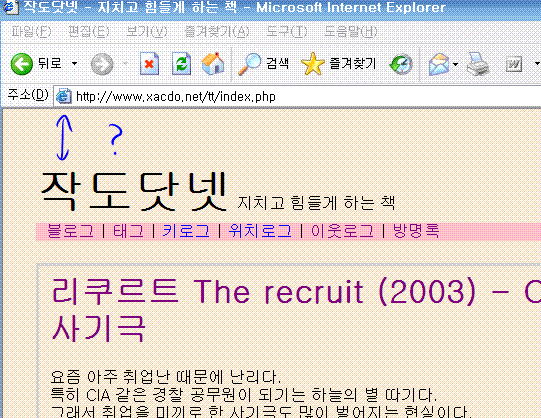Expand the Forward button dropdown arrow
This screenshot has width=541, height=418.
(x=125, y=63)
